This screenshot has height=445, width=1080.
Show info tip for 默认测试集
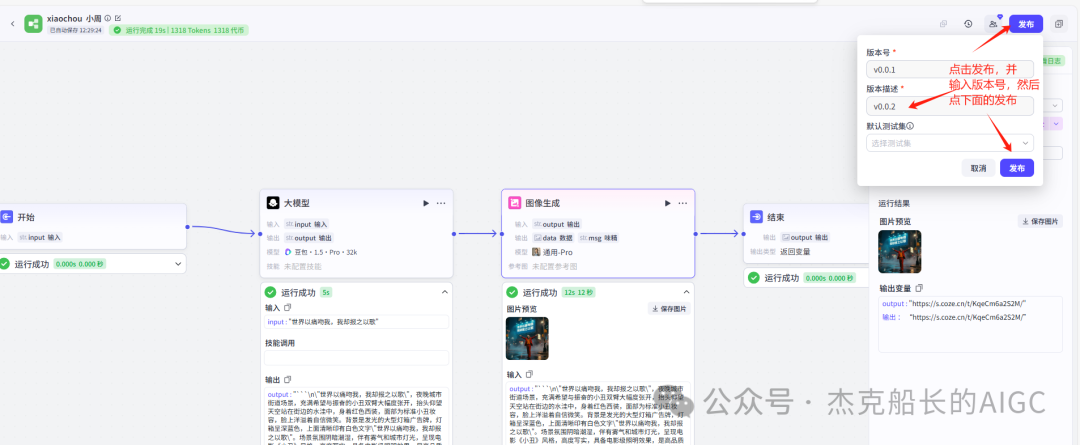(910, 126)
